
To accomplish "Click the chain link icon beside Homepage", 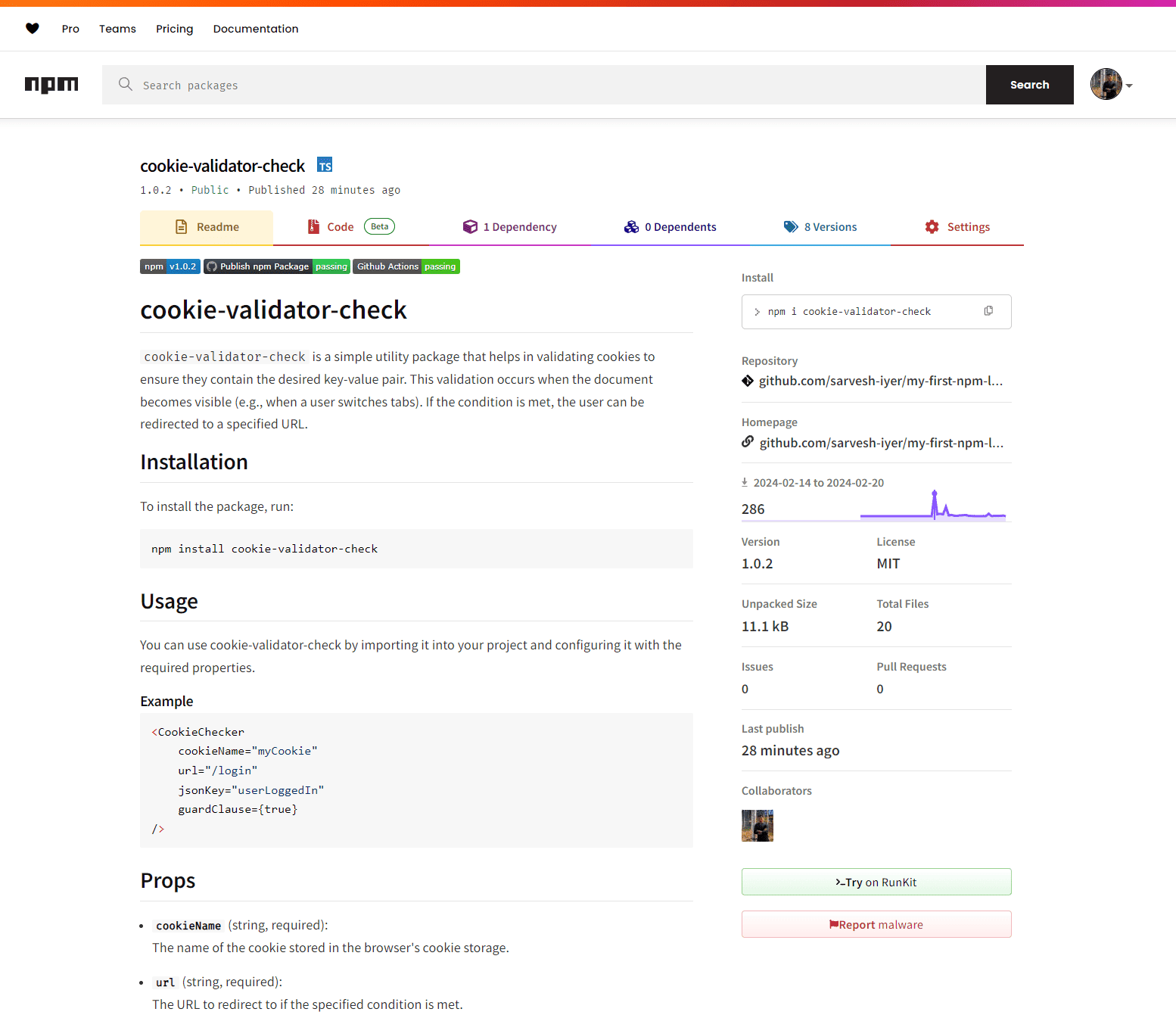I will tap(748, 442).
